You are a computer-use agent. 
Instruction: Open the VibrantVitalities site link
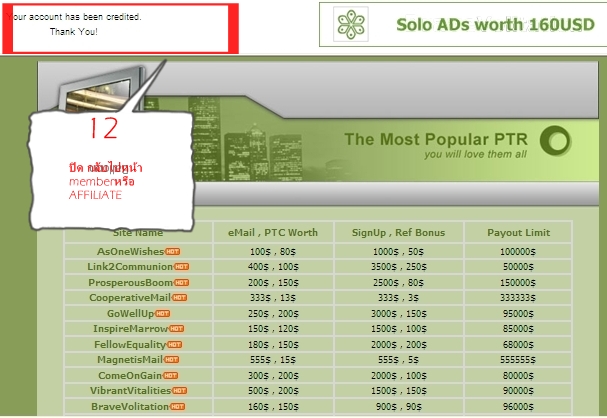coord(131,391)
